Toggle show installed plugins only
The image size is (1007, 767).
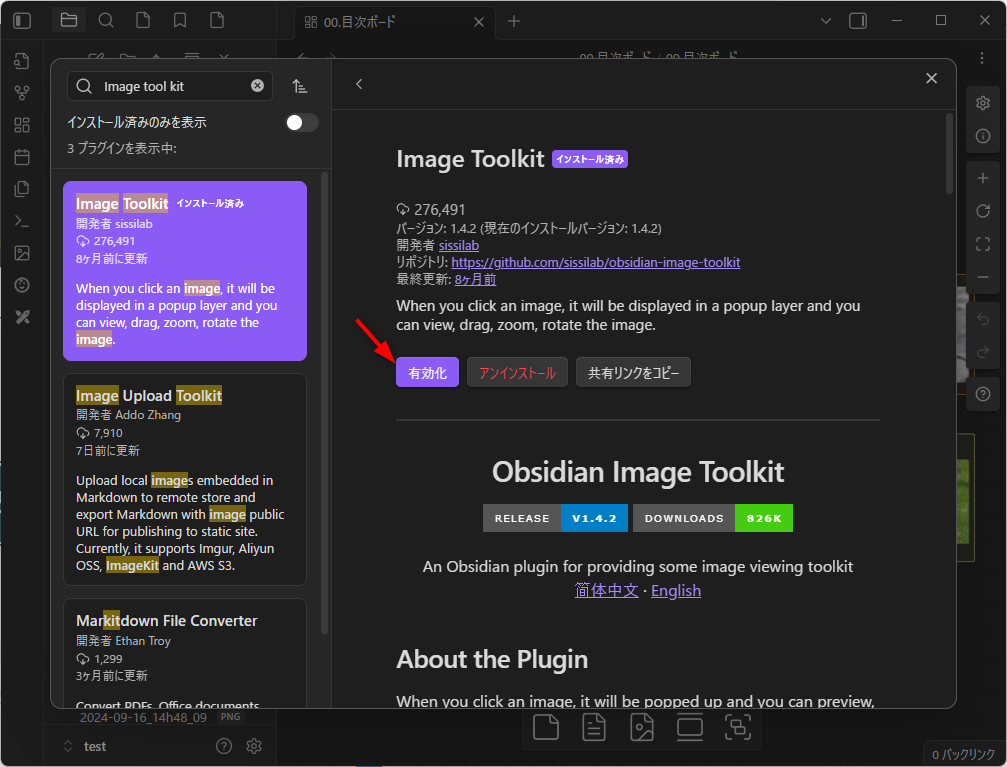click(302, 123)
